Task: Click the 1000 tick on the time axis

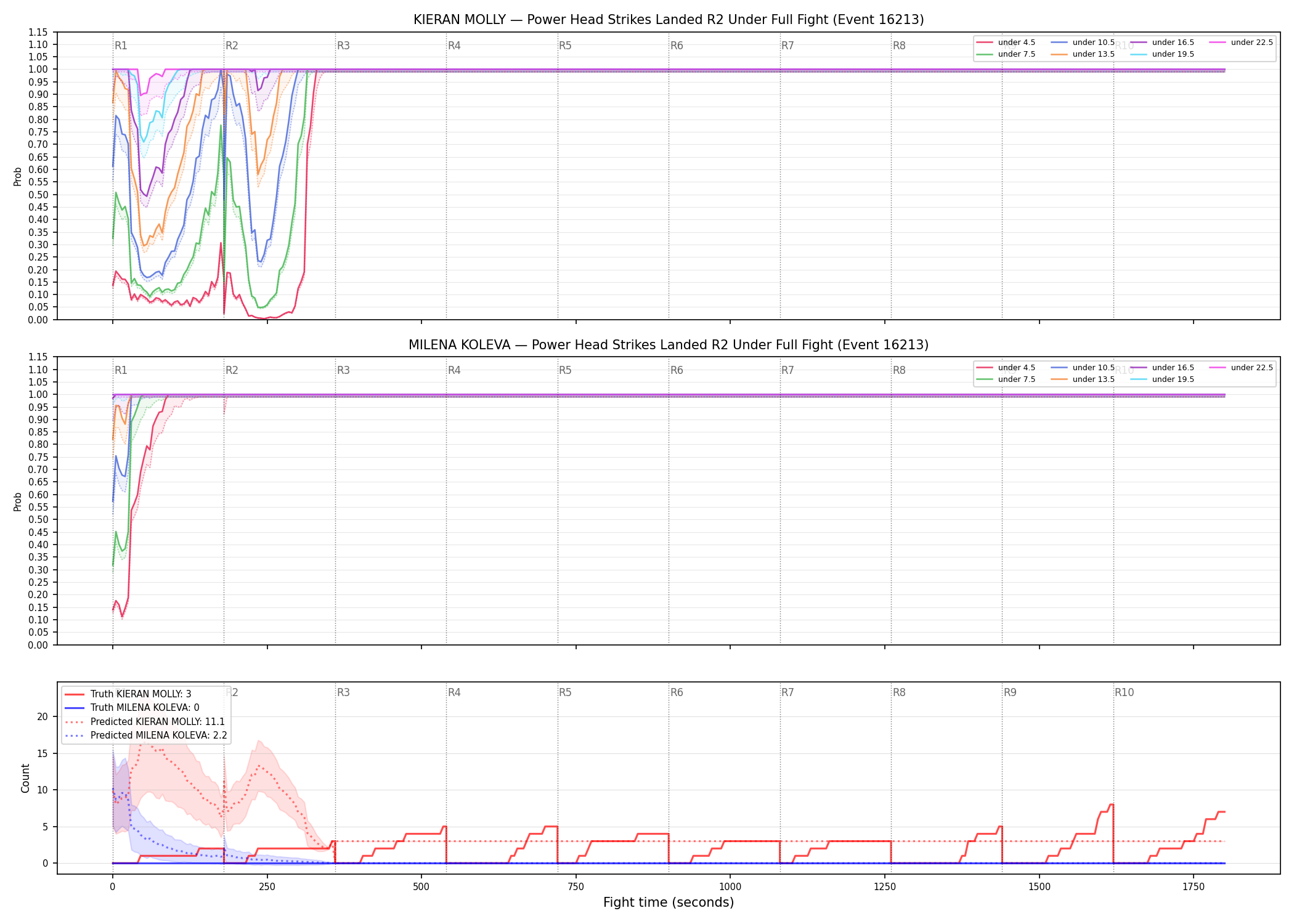Action: point(730,887)
